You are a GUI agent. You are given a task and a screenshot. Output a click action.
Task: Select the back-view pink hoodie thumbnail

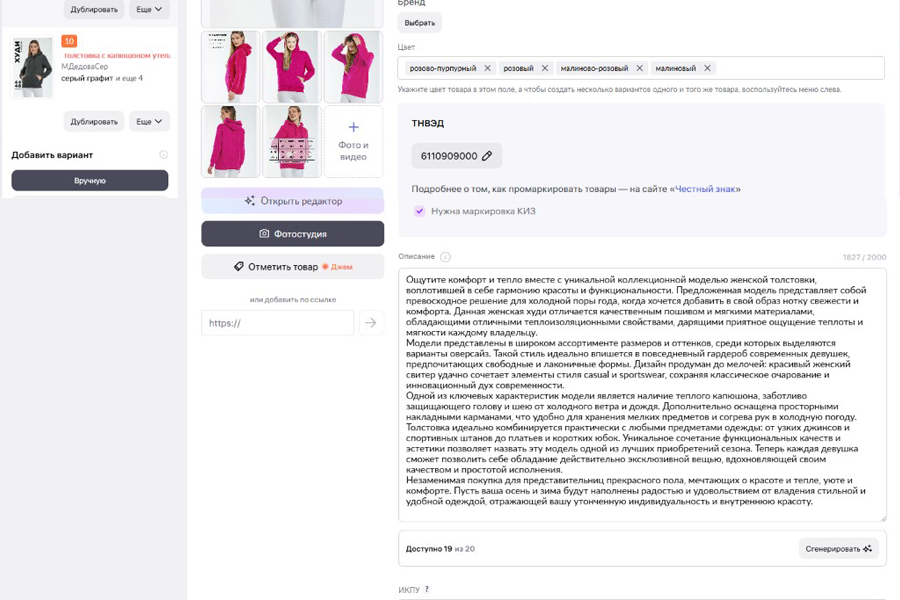click(231, 141)
